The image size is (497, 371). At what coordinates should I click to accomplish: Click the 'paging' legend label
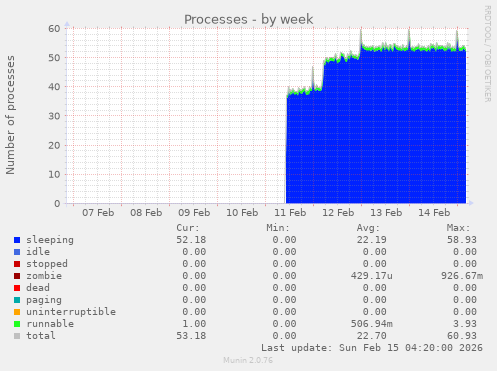click(44, 300)
